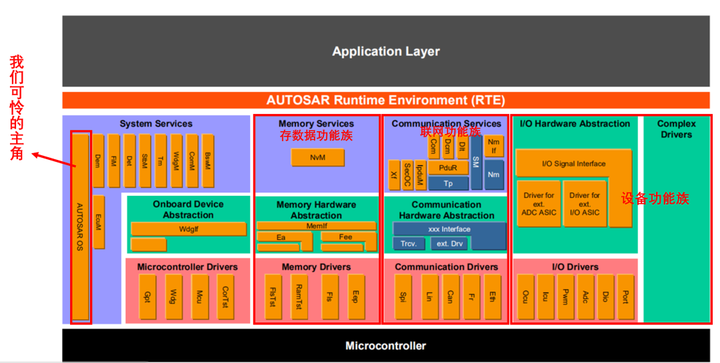Click the StbM module block
The height and width of the screenshot is (363, 720).
click(145, 161)
